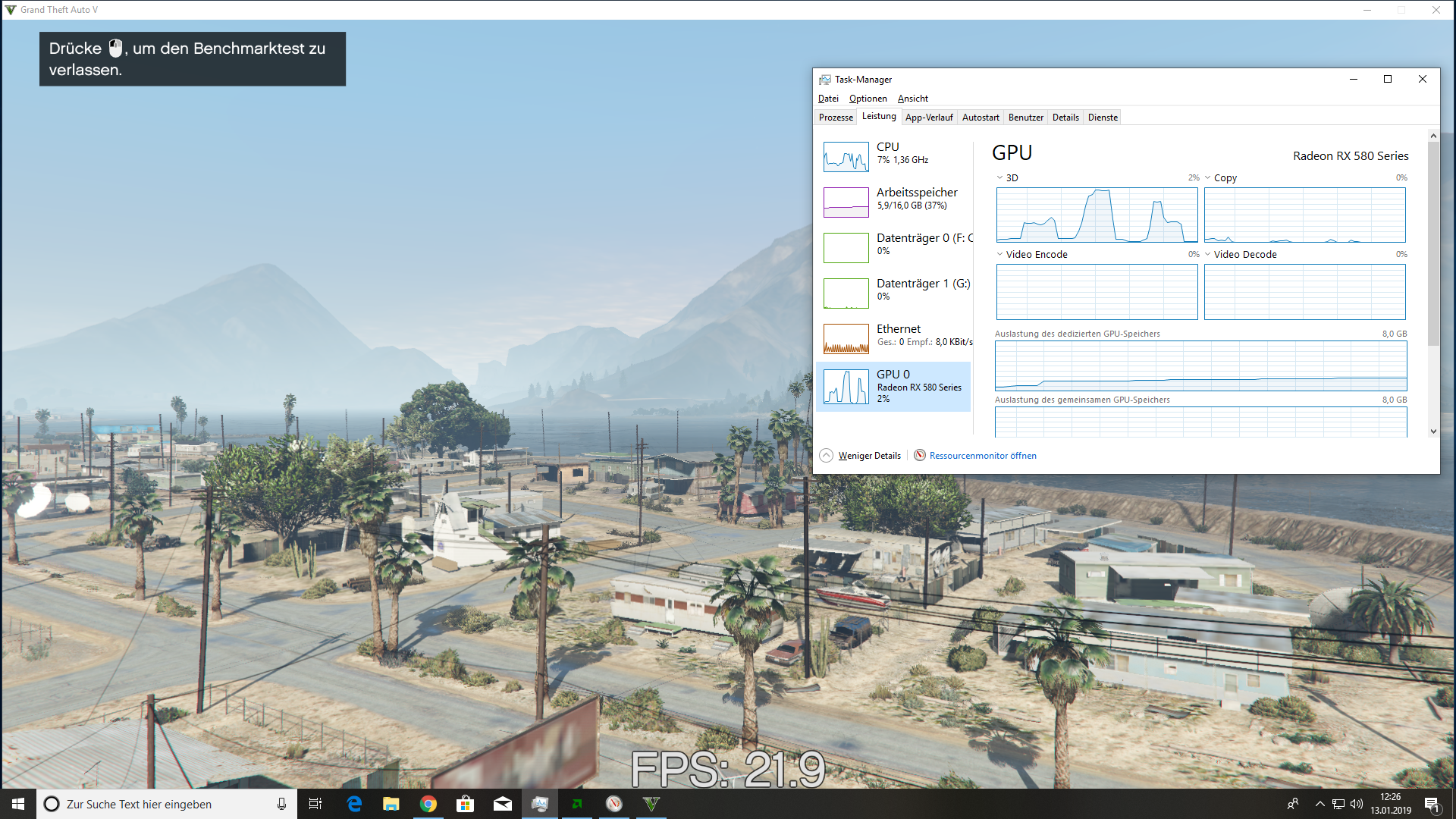Screen dimensions: 1456x819
Task: Open CPU performance graph thumbnail
Action: click(x=846, y=157)
